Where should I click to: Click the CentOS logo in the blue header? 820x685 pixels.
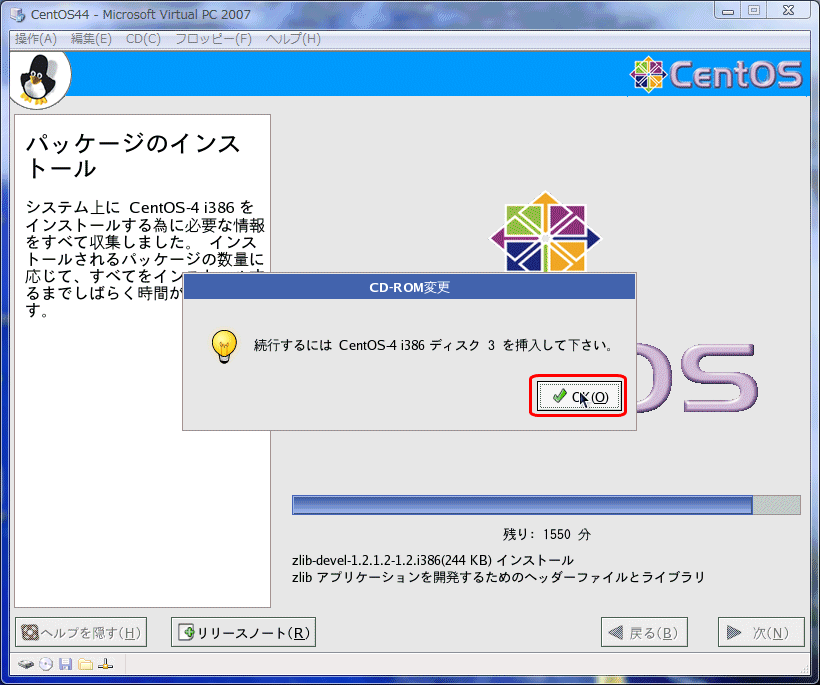[716, 74]
